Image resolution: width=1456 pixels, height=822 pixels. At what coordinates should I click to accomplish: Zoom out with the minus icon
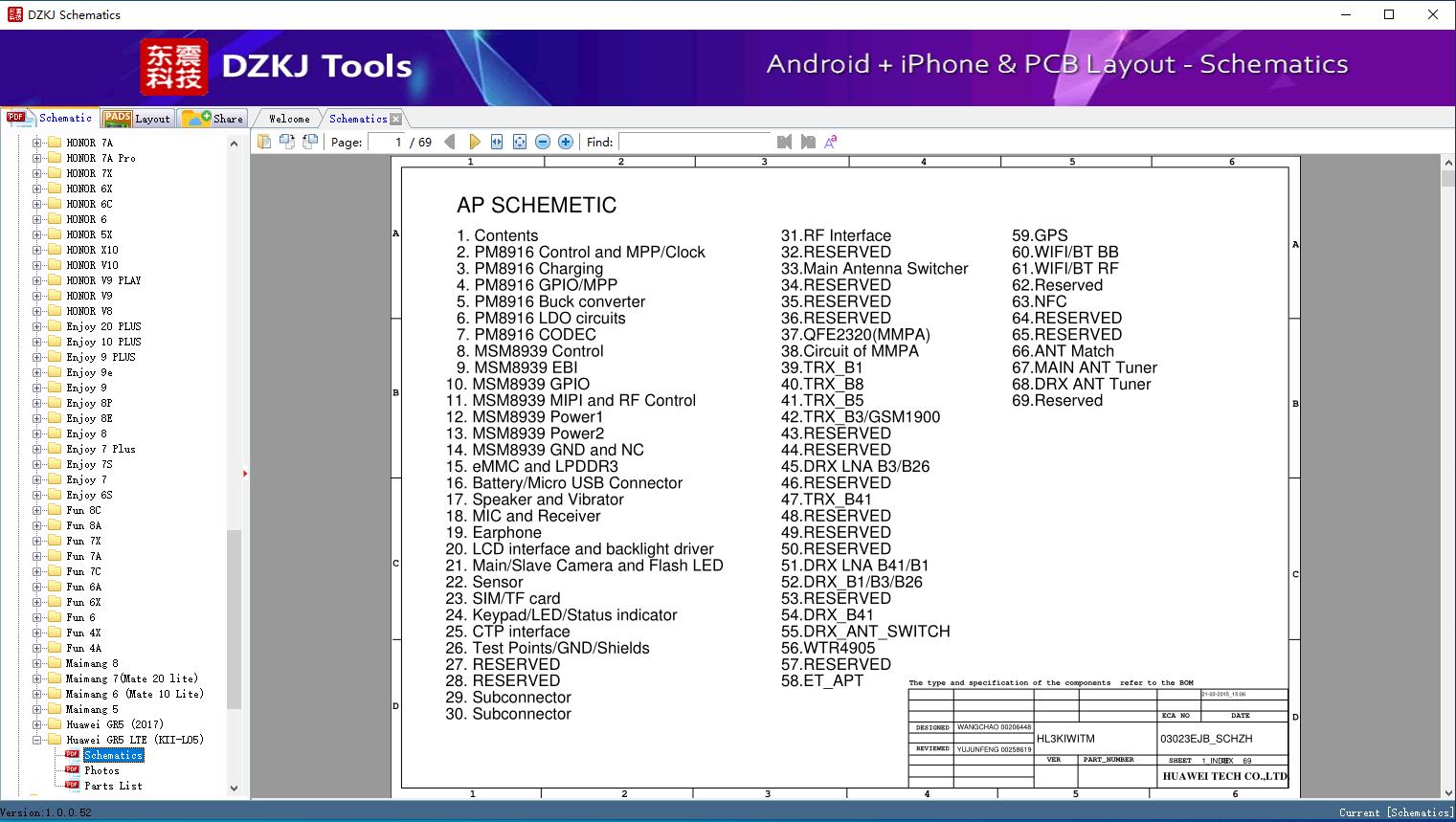coord(543,142)
